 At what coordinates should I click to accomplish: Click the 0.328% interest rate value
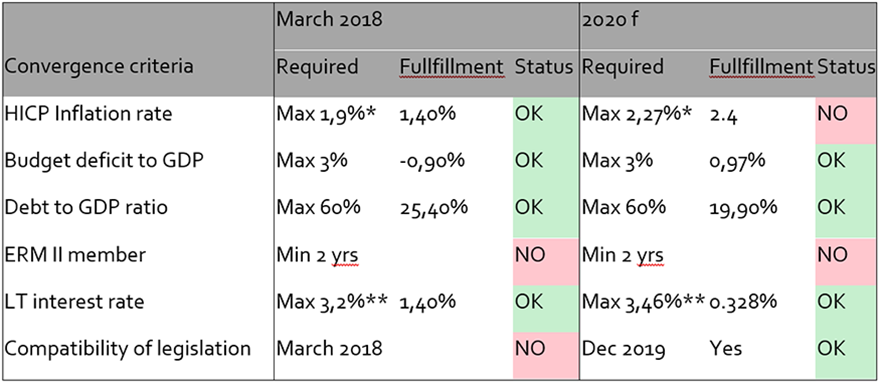[x=743, y=302]
